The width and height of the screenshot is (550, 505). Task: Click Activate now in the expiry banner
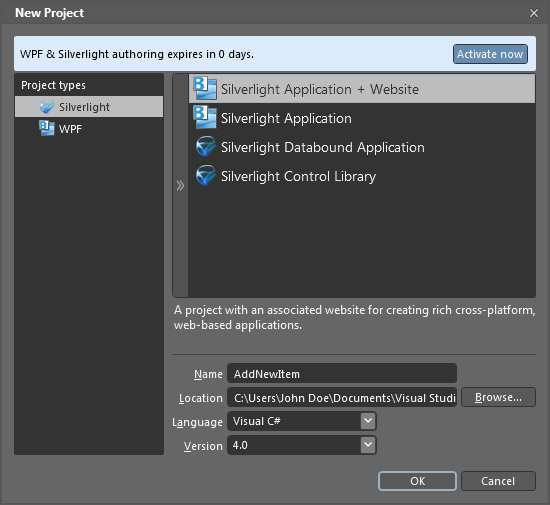[x=490, y=54]
